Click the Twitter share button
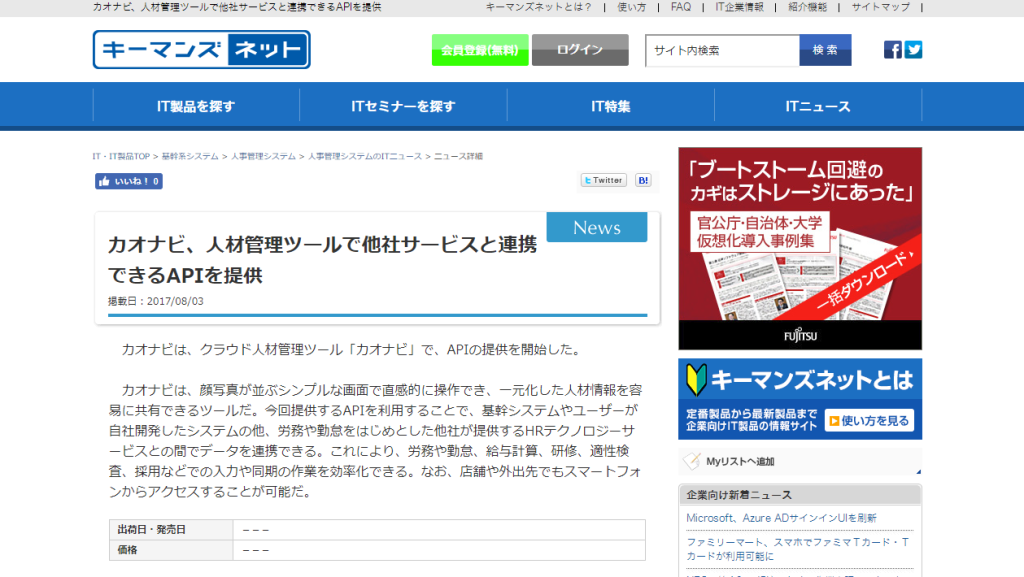The width and height of the screenshot is (1024, 577). click(603, 180)
